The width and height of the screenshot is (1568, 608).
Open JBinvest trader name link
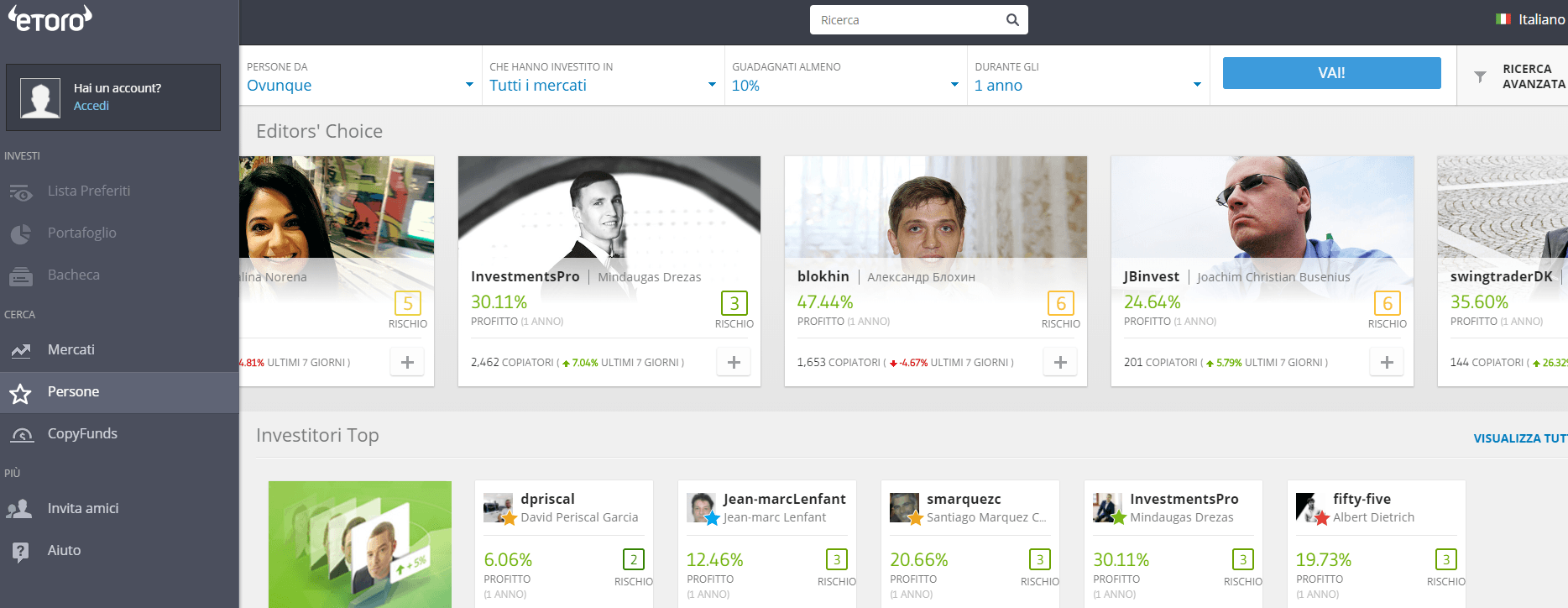pyautogui.click(x=1152, y=276)
